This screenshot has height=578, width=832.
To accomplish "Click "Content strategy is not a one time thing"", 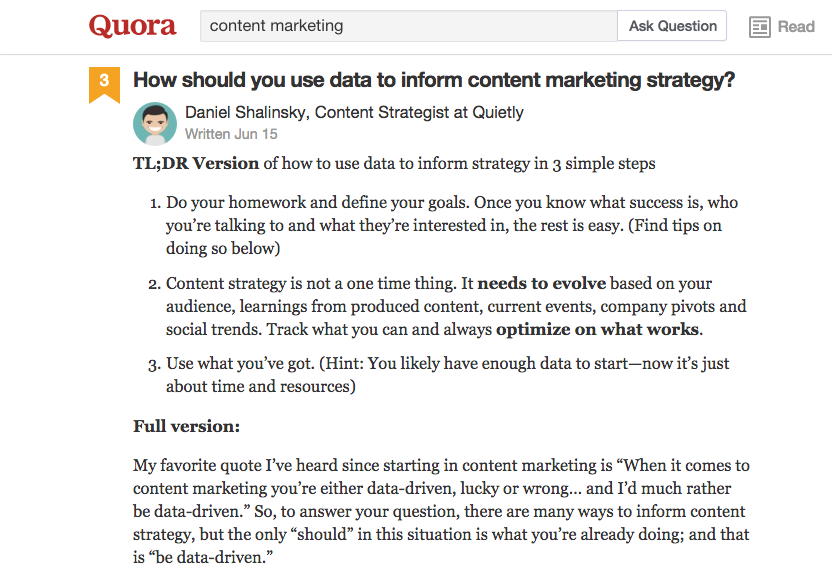I will pyautogui.click(x=317, y=283).
